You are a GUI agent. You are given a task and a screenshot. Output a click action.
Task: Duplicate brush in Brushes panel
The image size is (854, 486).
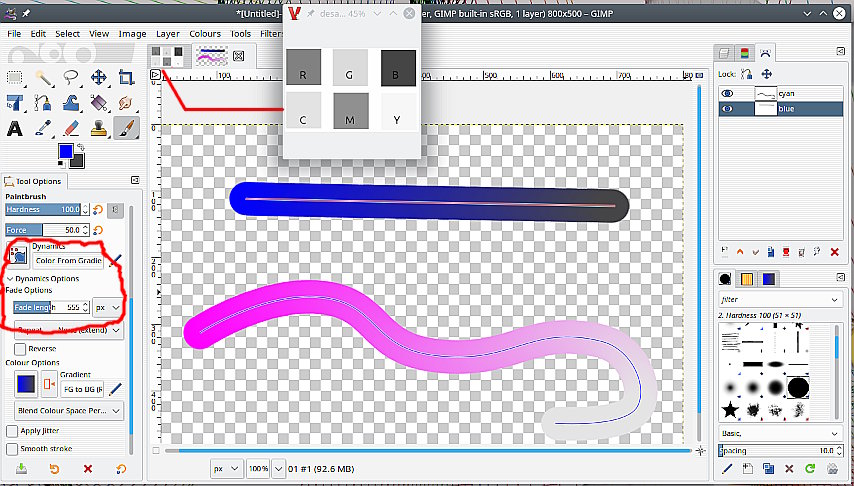click(768, 468)
